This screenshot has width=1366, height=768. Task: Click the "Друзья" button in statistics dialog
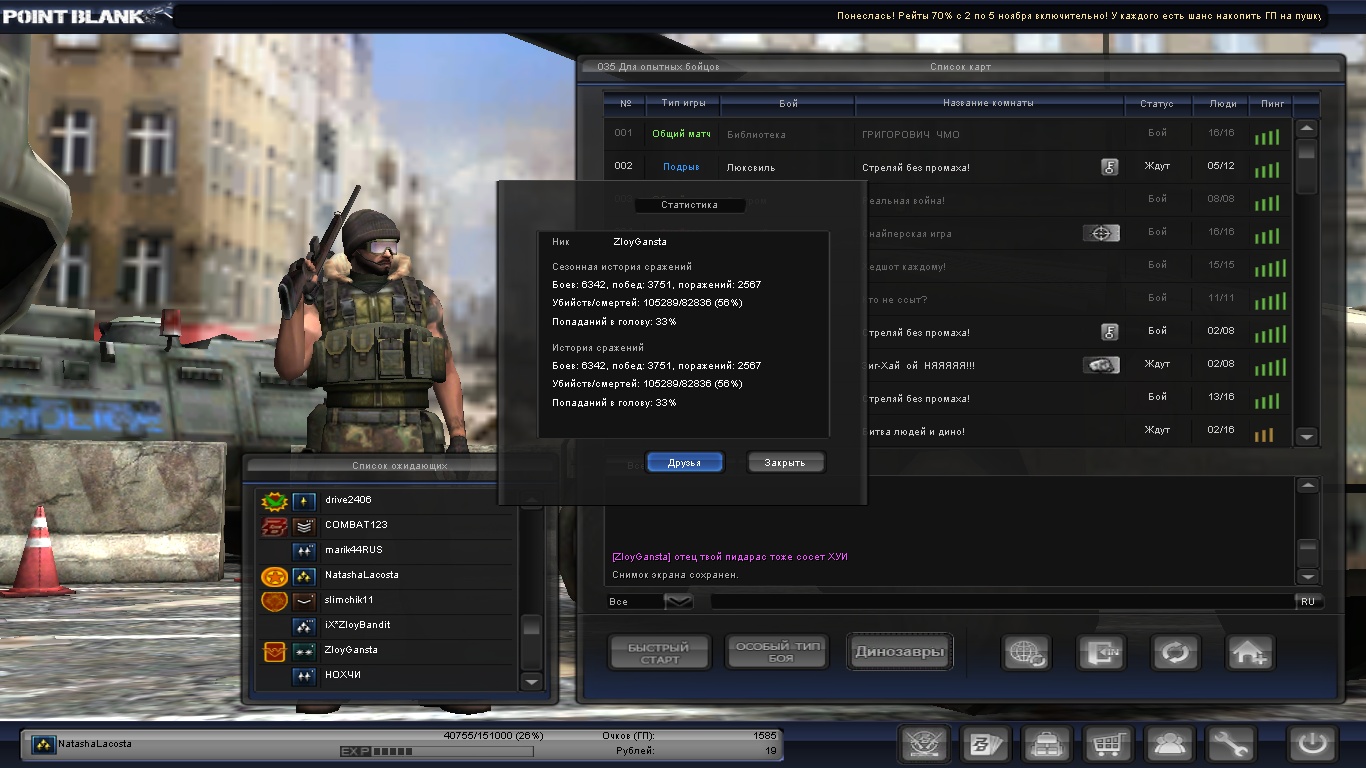point(685,463)
